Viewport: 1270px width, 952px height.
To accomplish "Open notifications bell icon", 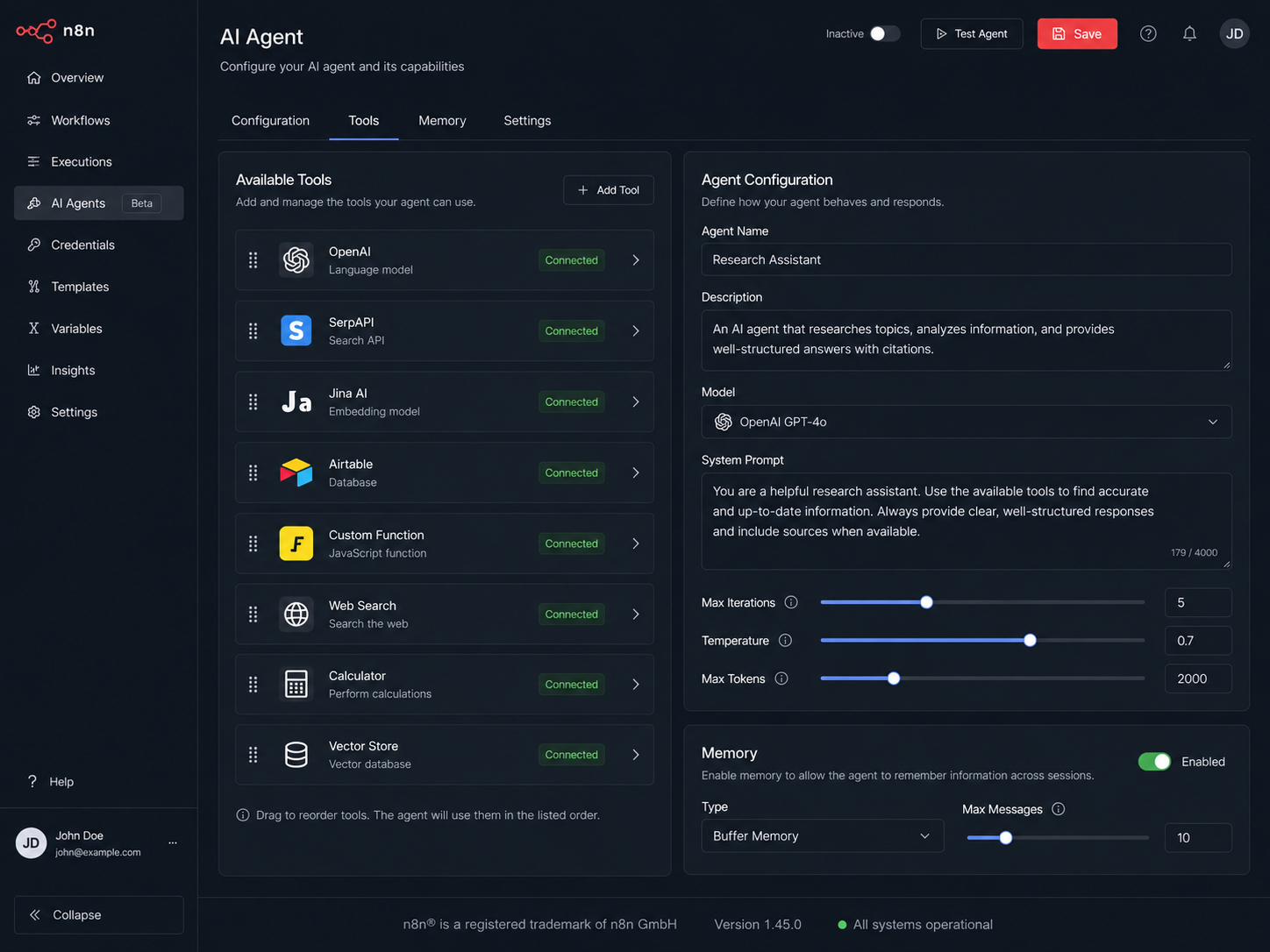I will tap(1189, 33).
